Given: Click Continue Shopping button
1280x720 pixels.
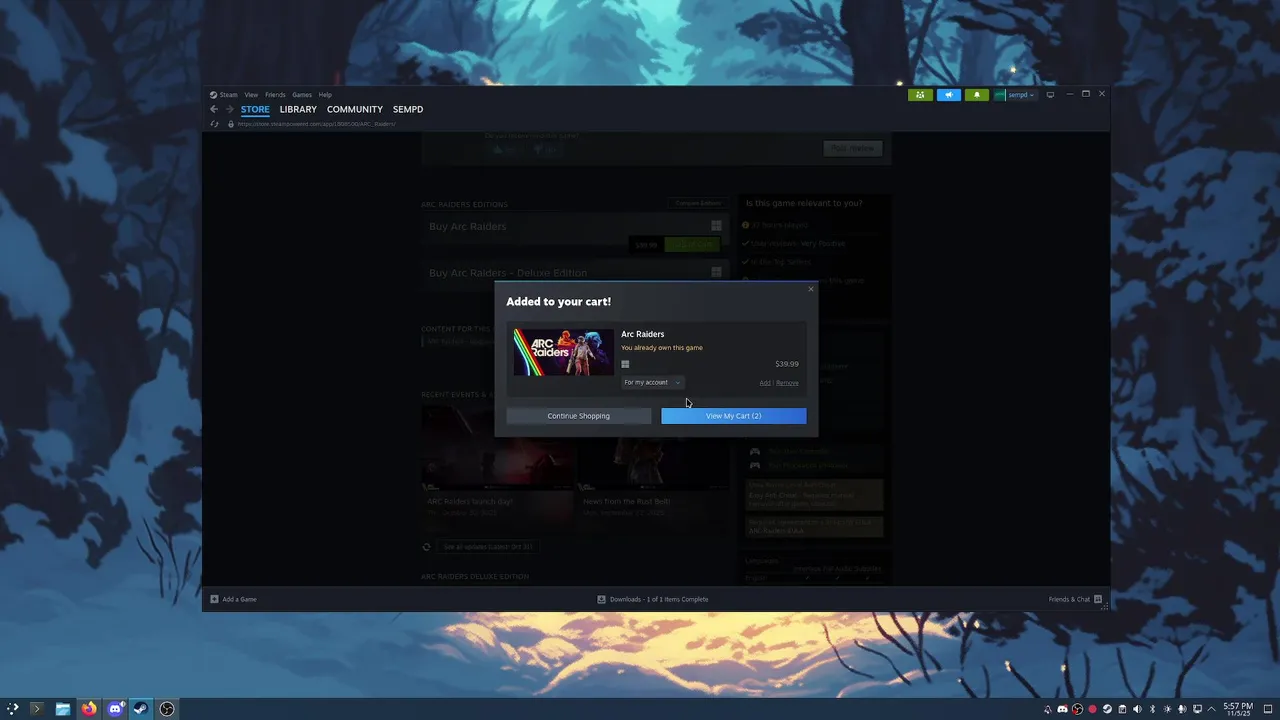Looking at the screenshot, I should (x=578, y=416).
